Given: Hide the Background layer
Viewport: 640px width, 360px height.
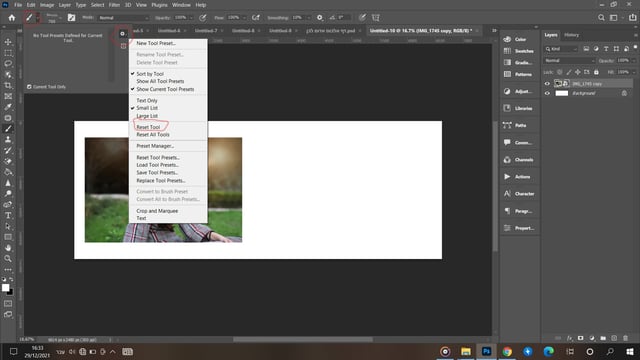Looking at the screenshot, I should 547,93.
